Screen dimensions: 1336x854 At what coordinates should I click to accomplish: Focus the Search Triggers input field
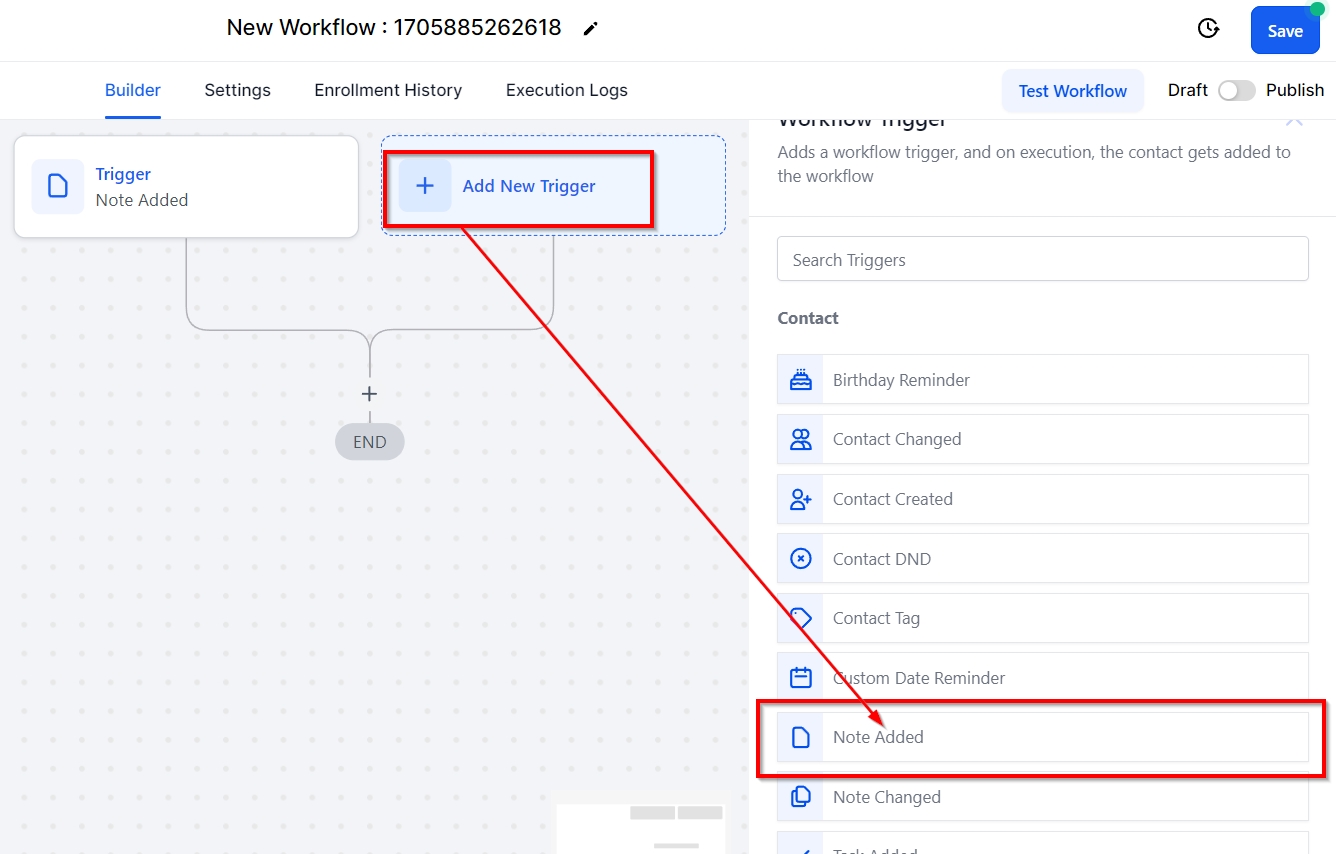coord(1042,260)
